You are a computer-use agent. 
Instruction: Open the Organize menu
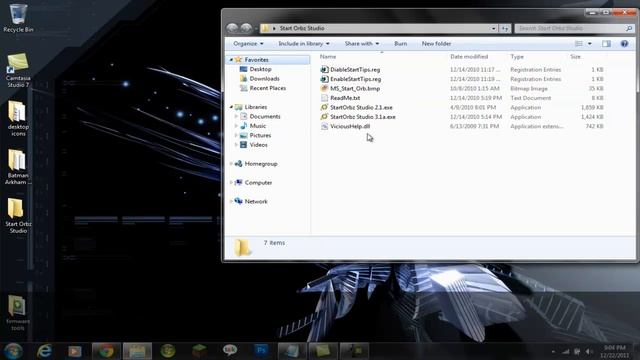(248, 44)
